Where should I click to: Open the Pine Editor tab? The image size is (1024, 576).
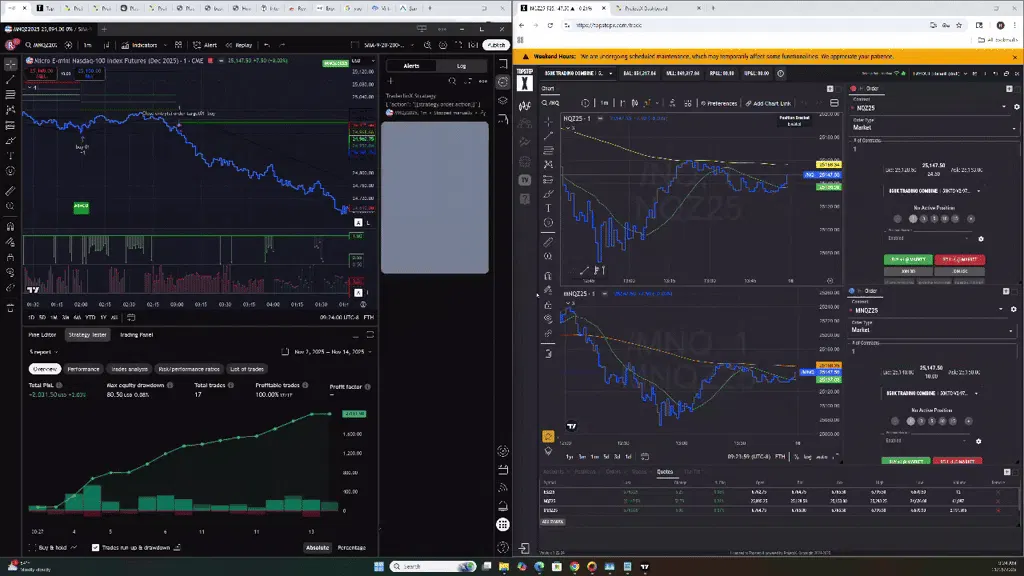click(42, 335)
